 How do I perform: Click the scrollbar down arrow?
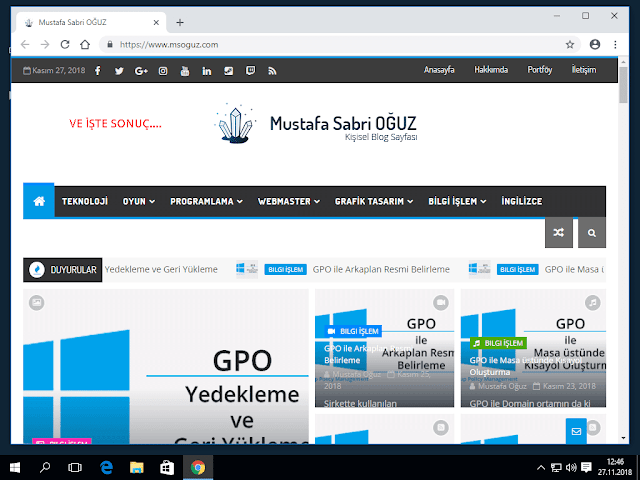(x=623, y=438)
